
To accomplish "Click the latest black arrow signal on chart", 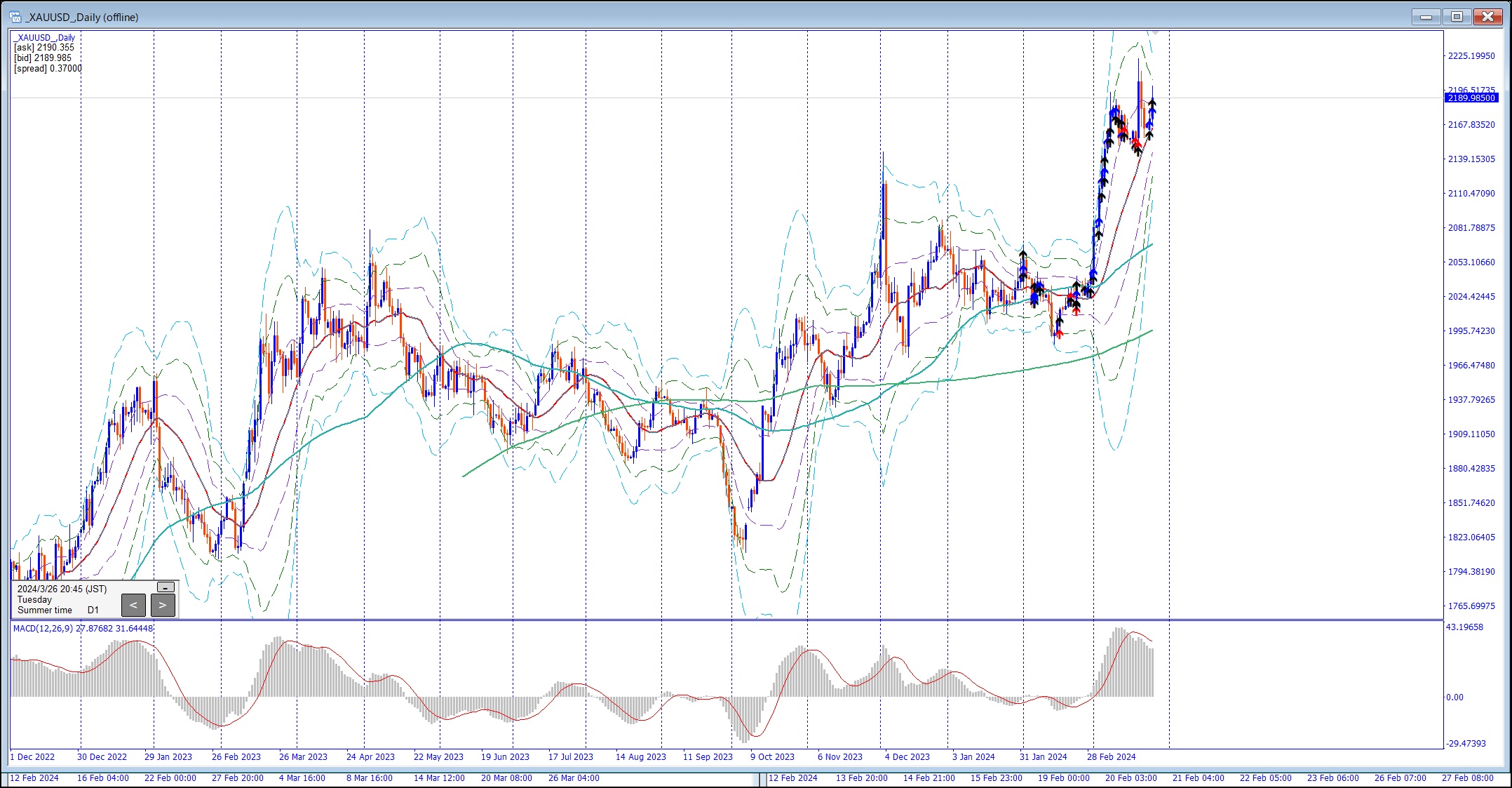I will [1152, 102].
